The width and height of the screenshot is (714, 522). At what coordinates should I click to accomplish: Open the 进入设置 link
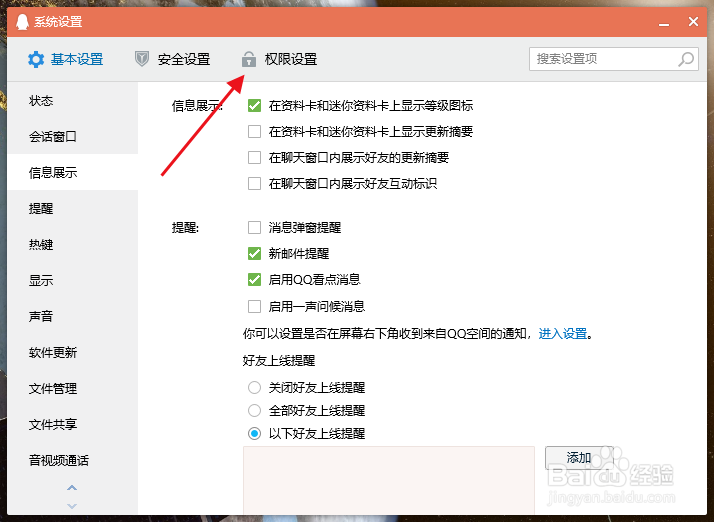click(x=563, y=333)
